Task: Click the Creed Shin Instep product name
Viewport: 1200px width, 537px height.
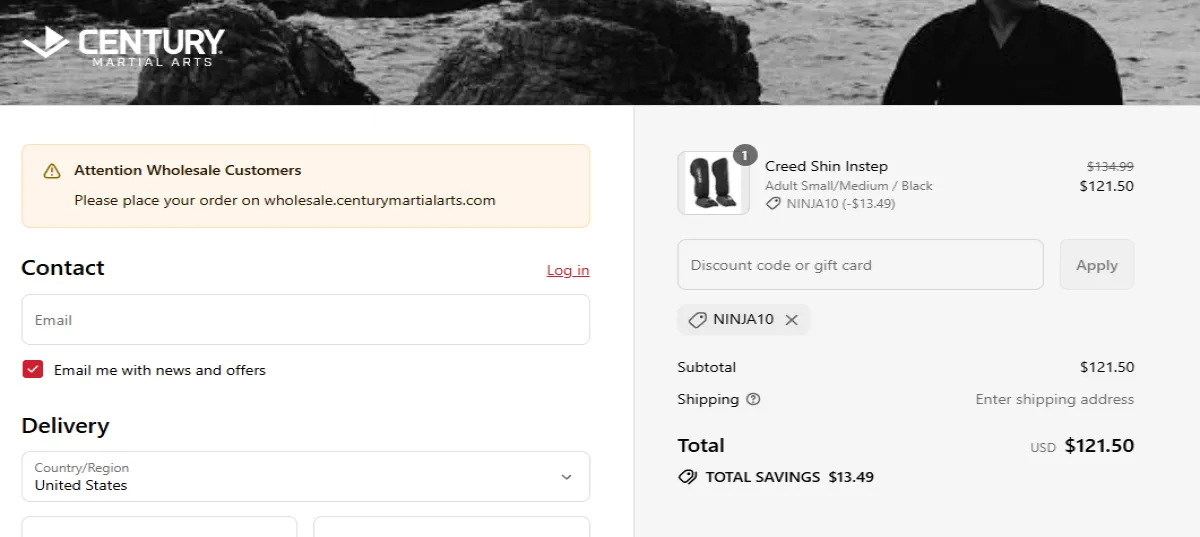Action: point(826,166)
